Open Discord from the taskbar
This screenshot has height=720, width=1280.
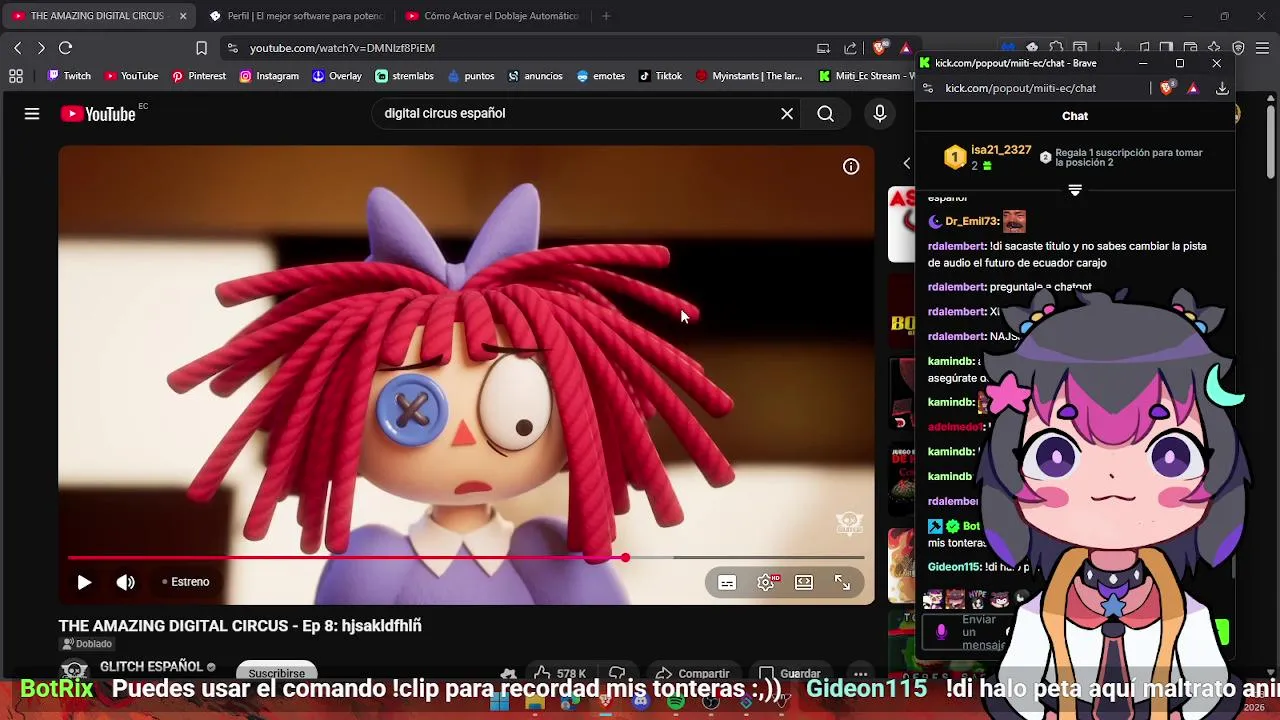click(x=640, y=703)
